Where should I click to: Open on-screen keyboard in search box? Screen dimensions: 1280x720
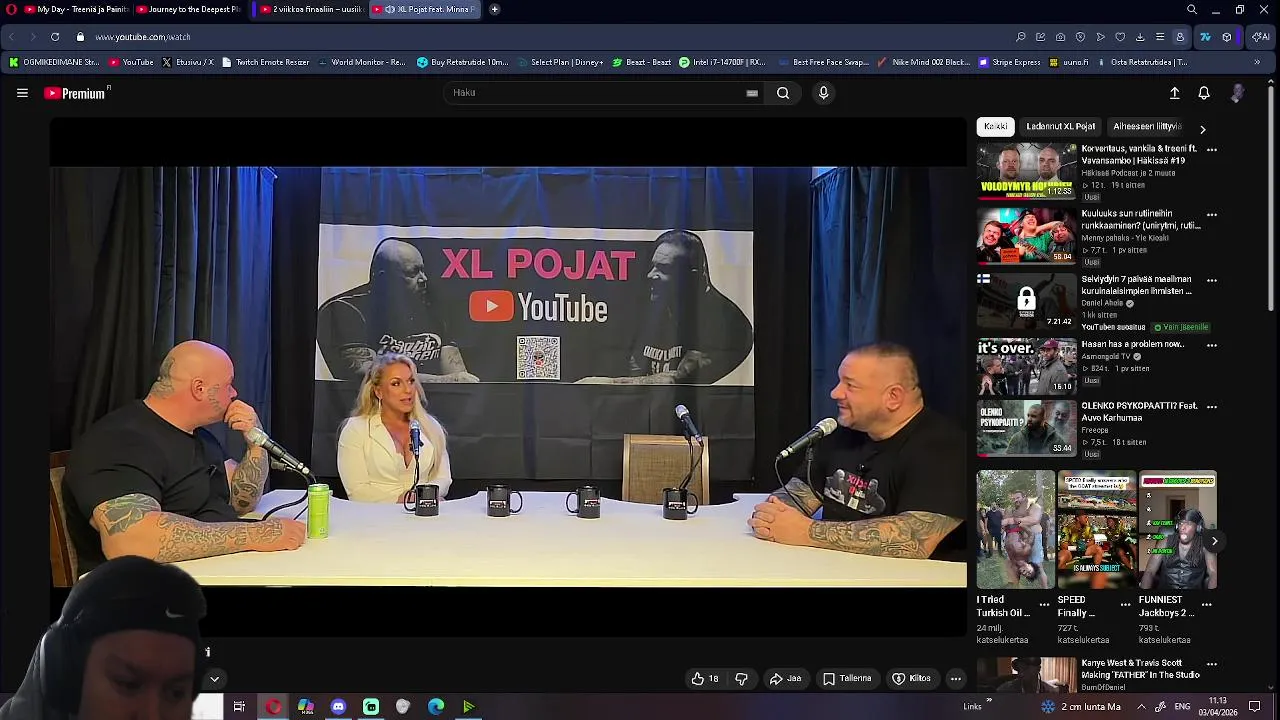(752, 93)
